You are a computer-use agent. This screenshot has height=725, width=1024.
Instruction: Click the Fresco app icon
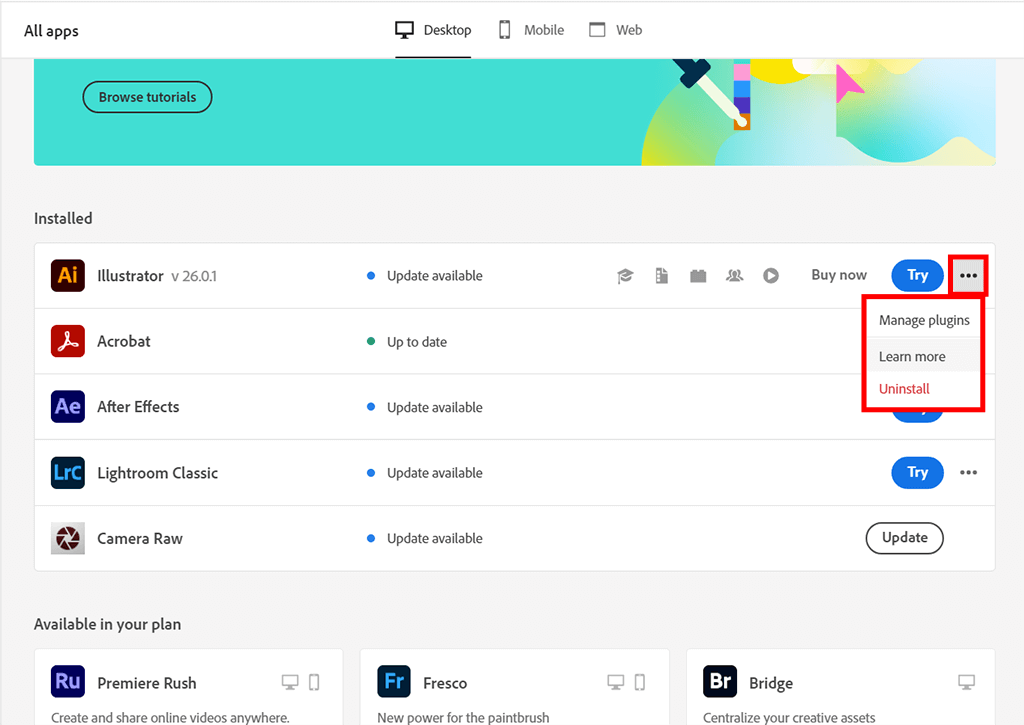coord(394,681)
